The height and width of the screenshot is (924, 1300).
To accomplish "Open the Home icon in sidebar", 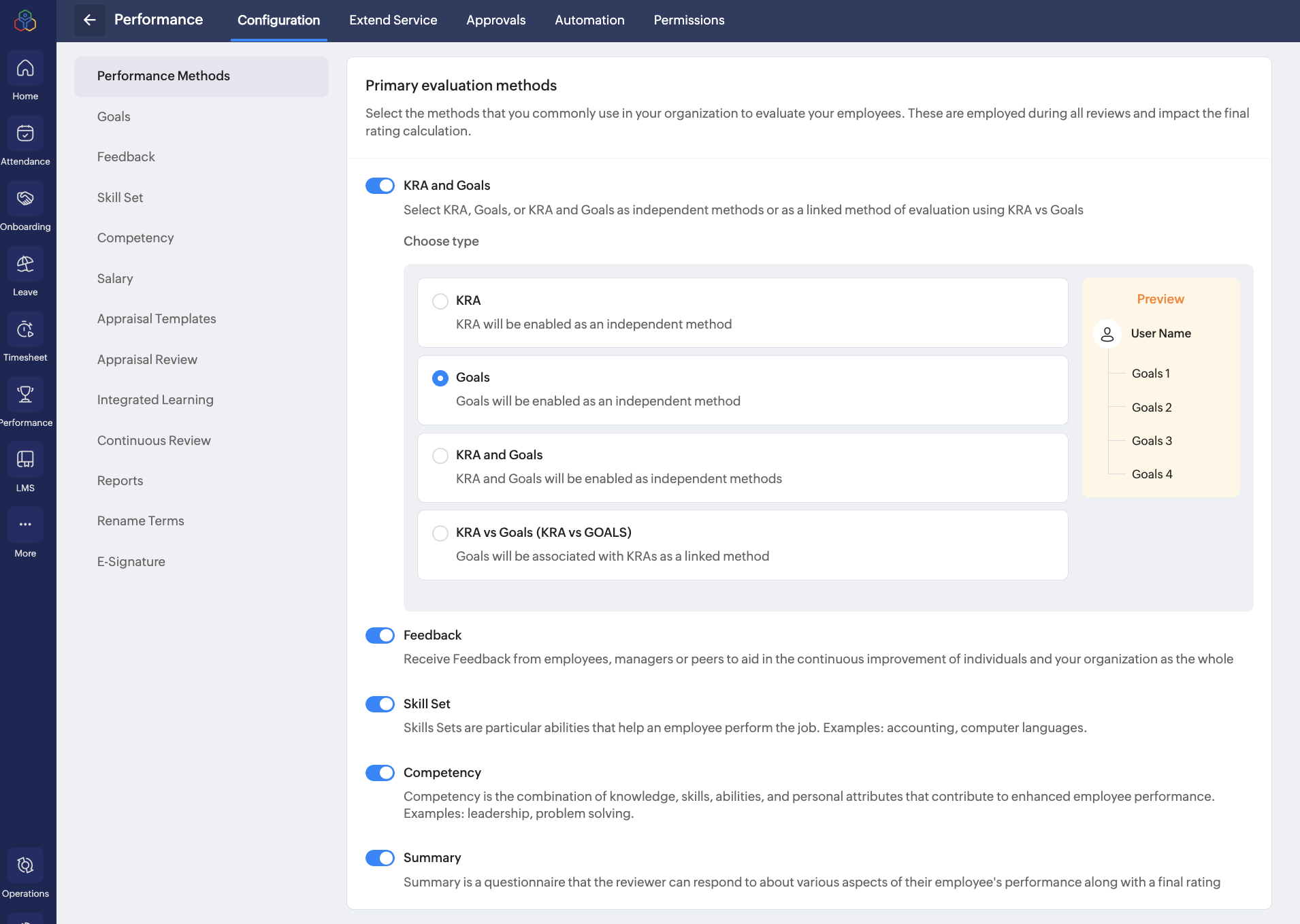I will (x=25, y=69).
